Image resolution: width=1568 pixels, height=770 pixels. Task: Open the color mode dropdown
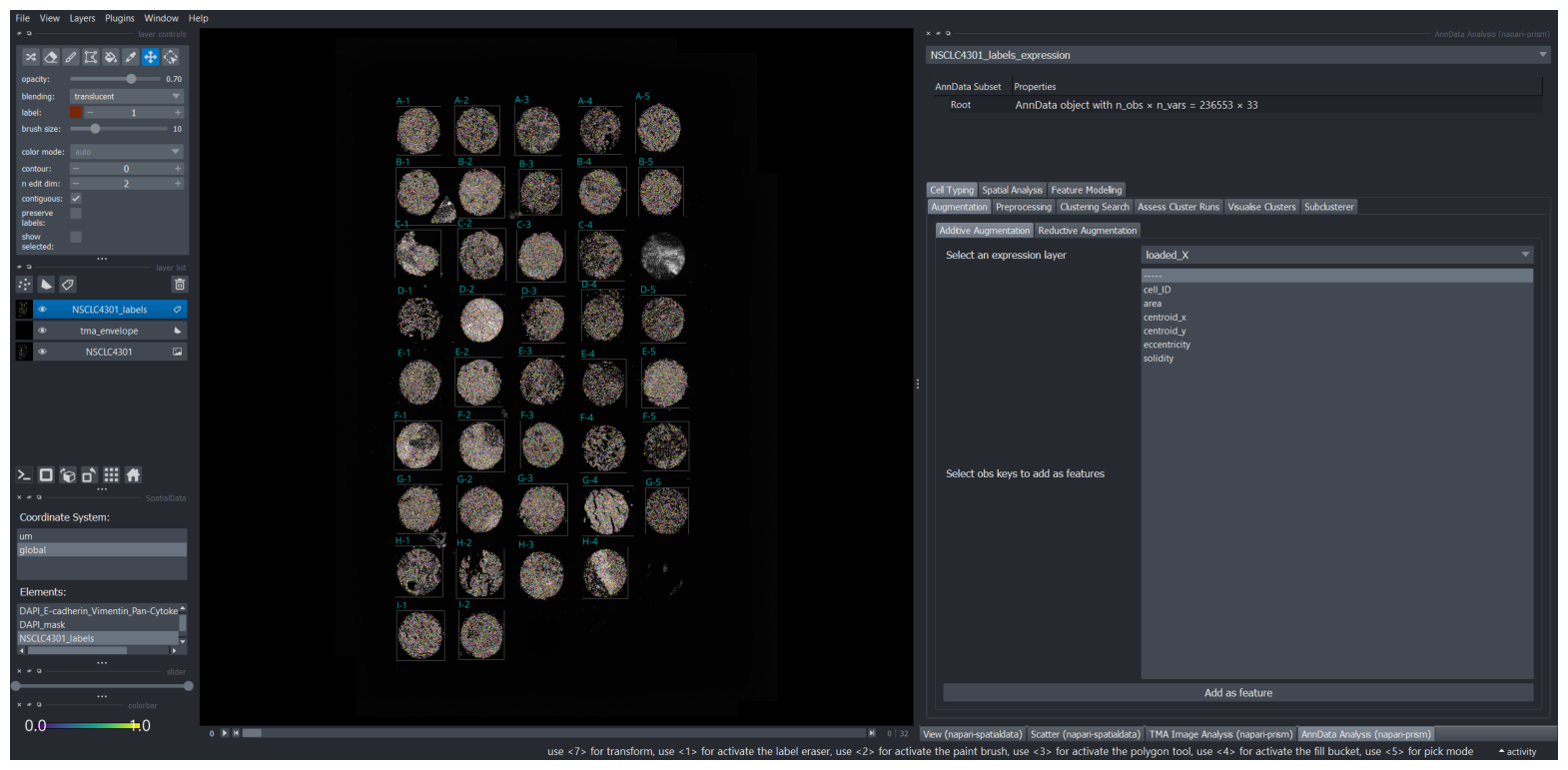coord(127,152)
